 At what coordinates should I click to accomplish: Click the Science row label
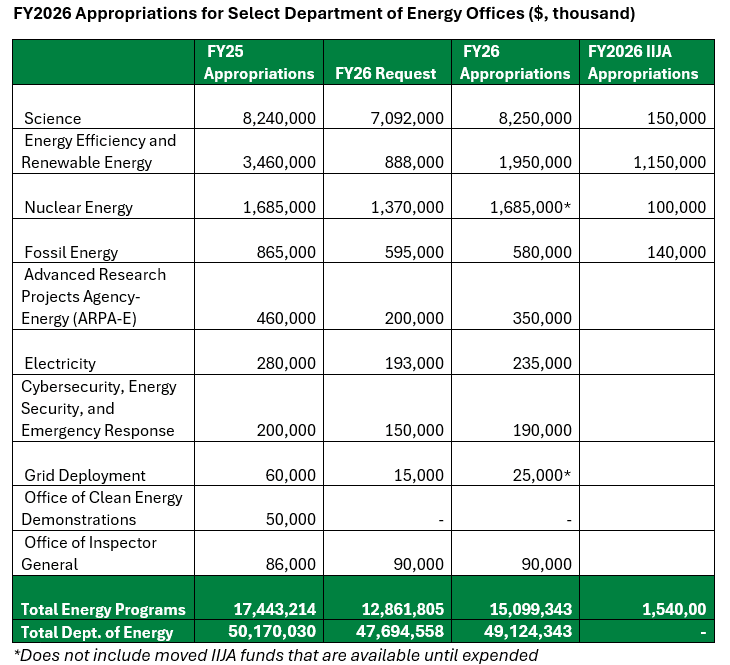pos(53,118)
